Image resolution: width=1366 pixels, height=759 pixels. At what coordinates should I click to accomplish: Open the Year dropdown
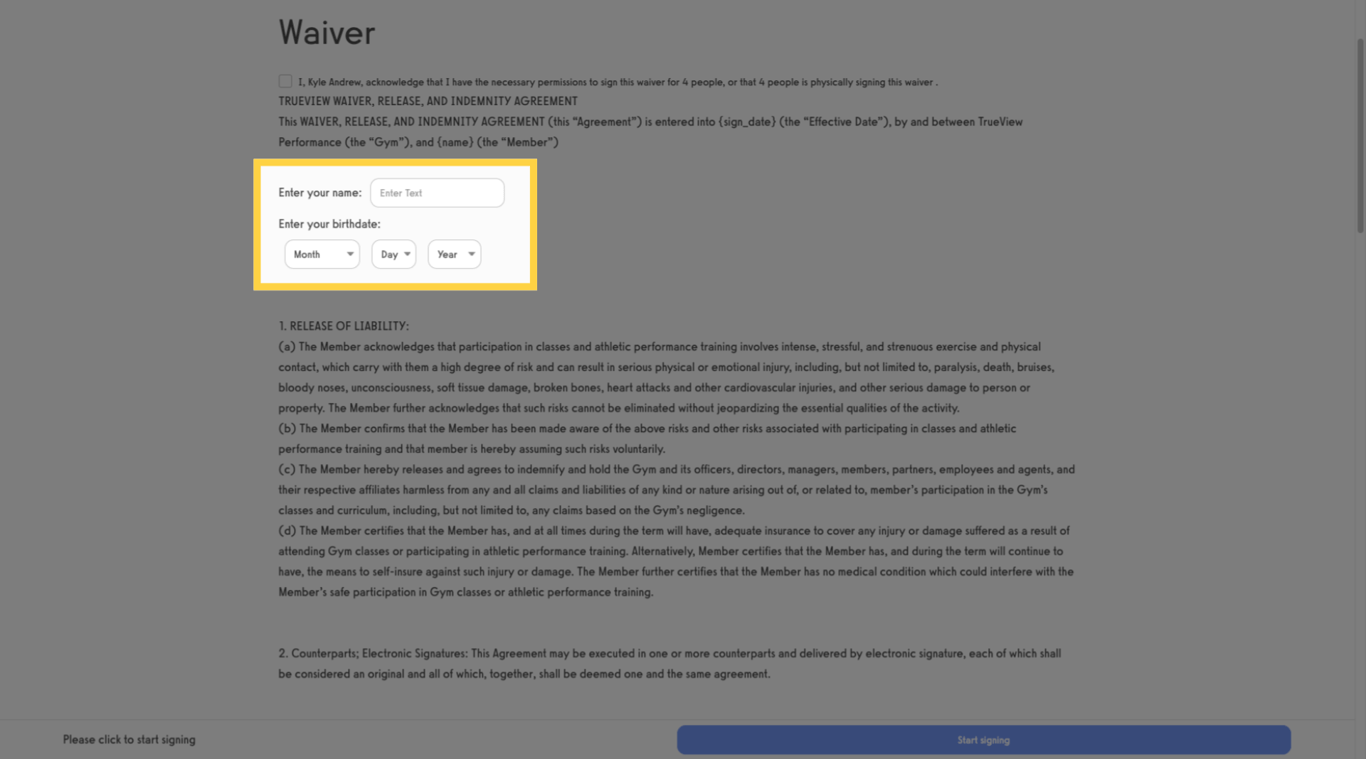[x=454, y=254]
